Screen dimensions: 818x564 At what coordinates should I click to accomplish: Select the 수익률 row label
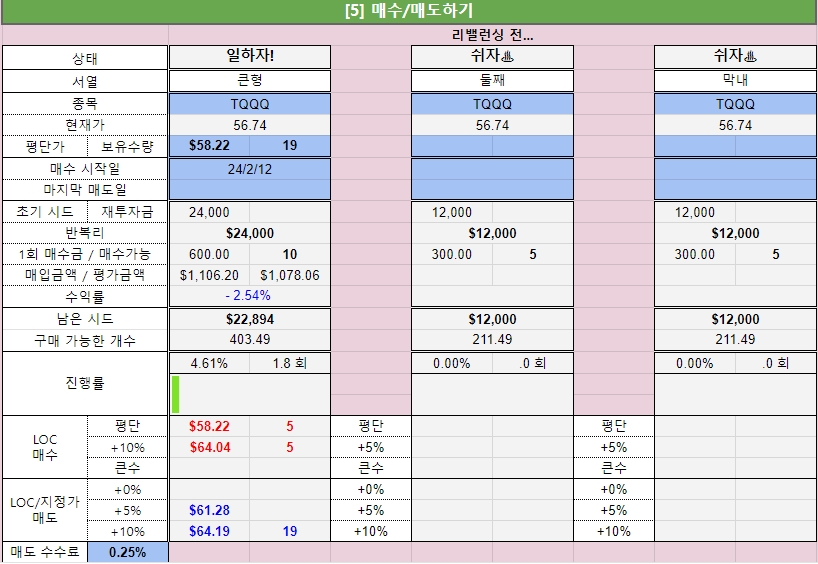[85, 297]
